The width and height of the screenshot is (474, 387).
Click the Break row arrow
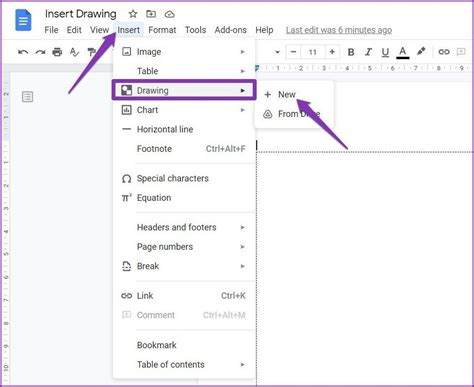[x=243, y=266]
